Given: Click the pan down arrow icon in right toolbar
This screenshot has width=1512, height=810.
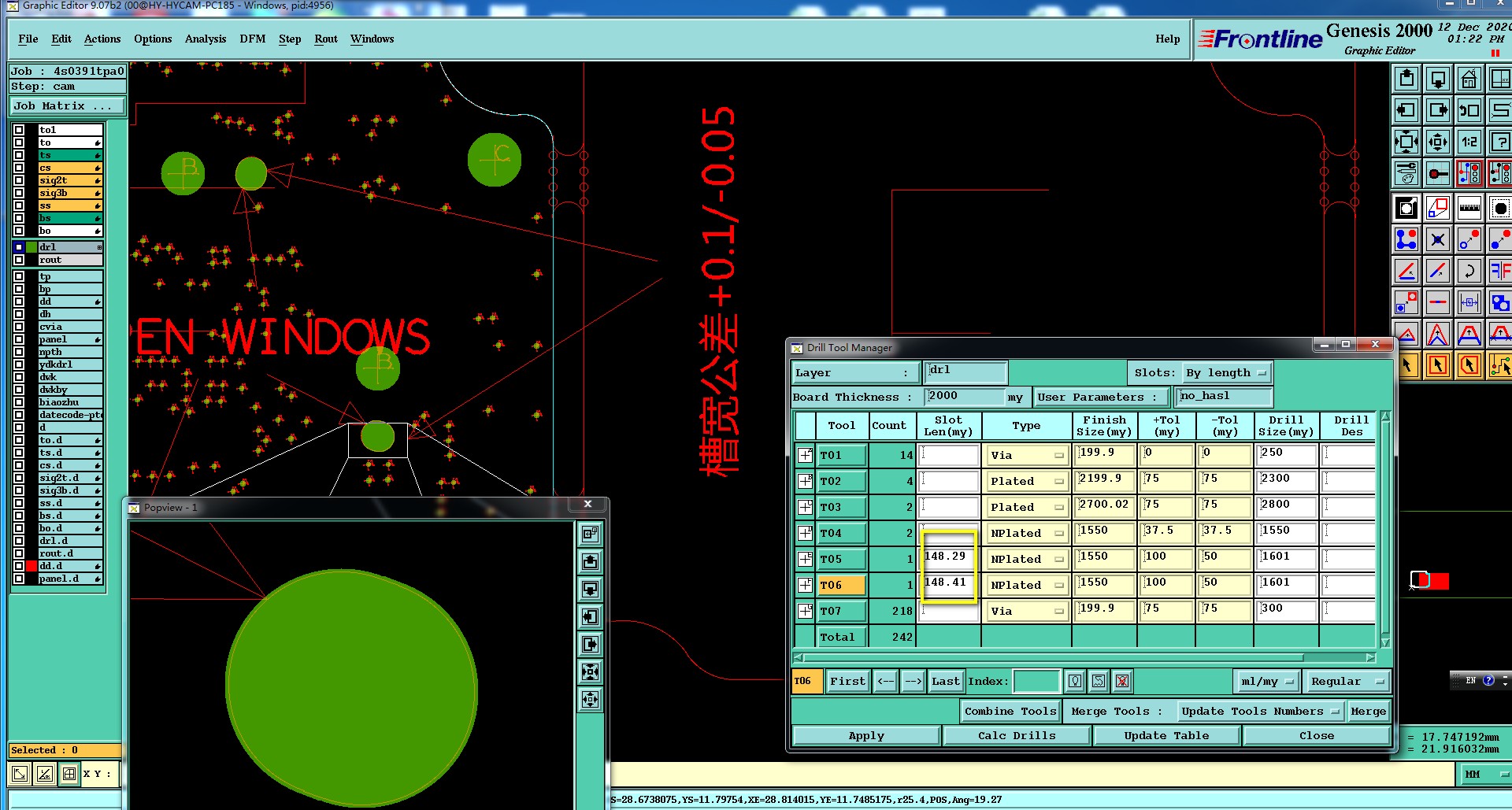Looking at the screenshot, I should 1438,79.
